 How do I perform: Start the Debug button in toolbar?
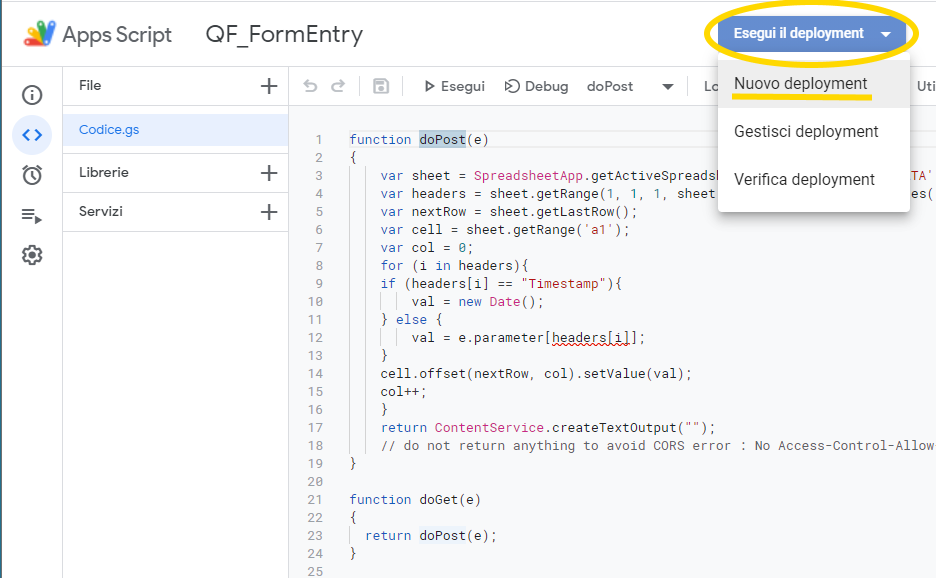click(536, 87)
